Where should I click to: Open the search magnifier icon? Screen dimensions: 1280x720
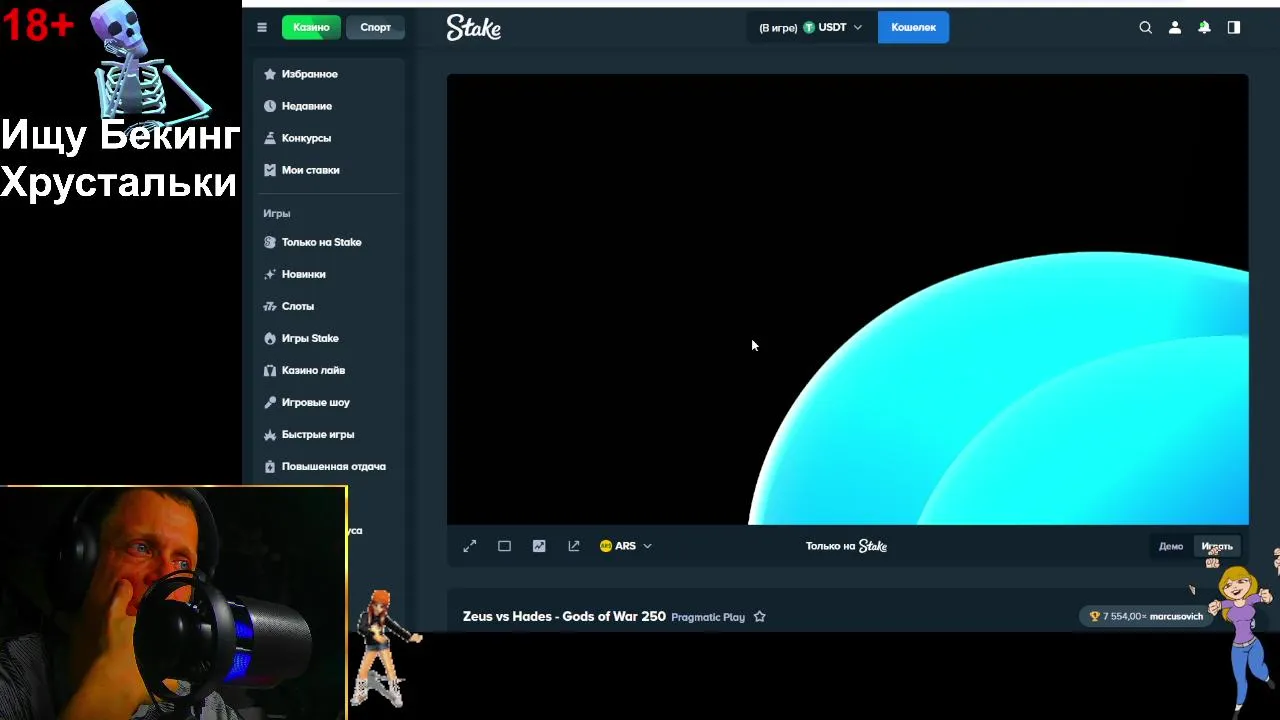coord(1146,28)
